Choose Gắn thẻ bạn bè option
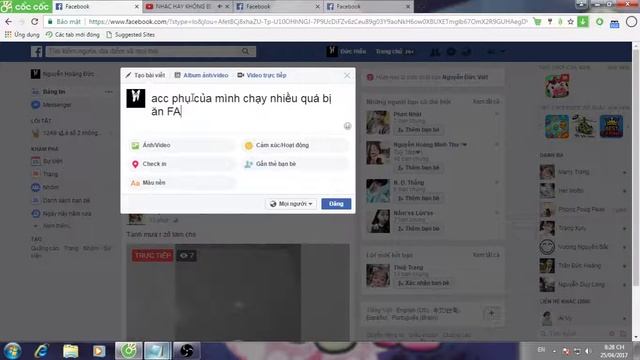The width and height of the screenshot is (640, 360). coord(295,164)
